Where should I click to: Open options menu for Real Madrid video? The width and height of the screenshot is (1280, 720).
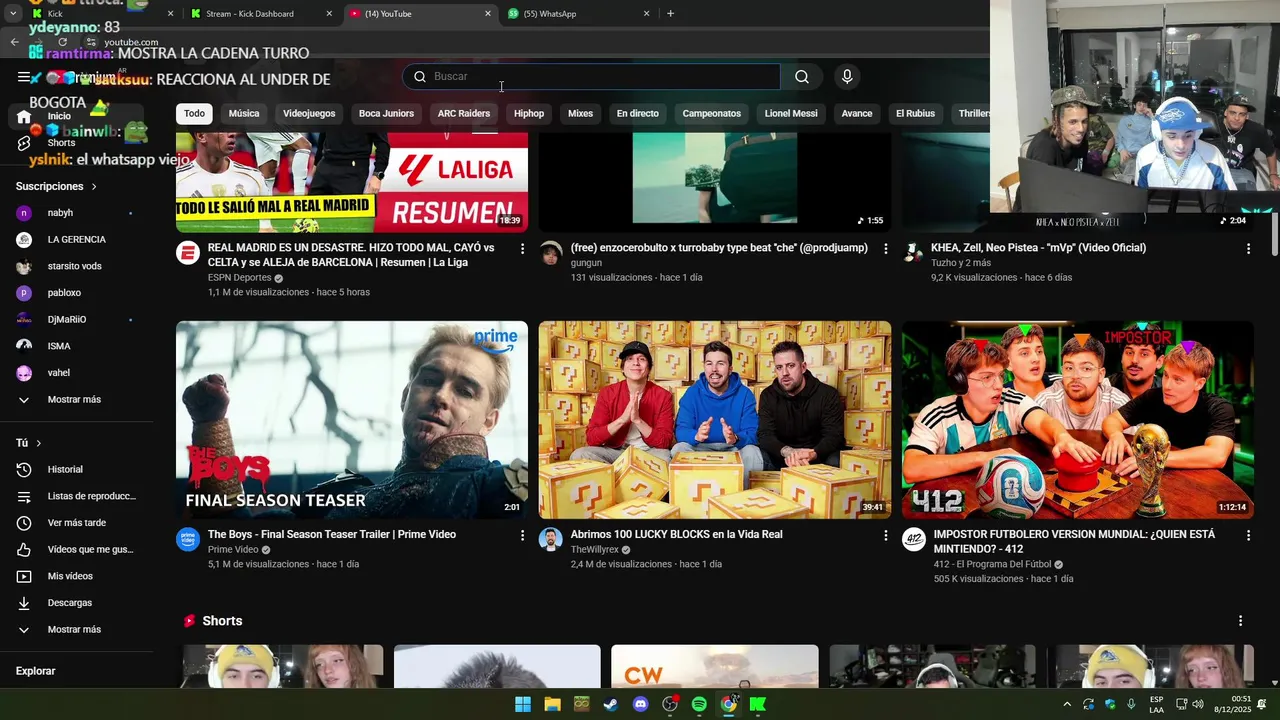[x=522, y=248]
